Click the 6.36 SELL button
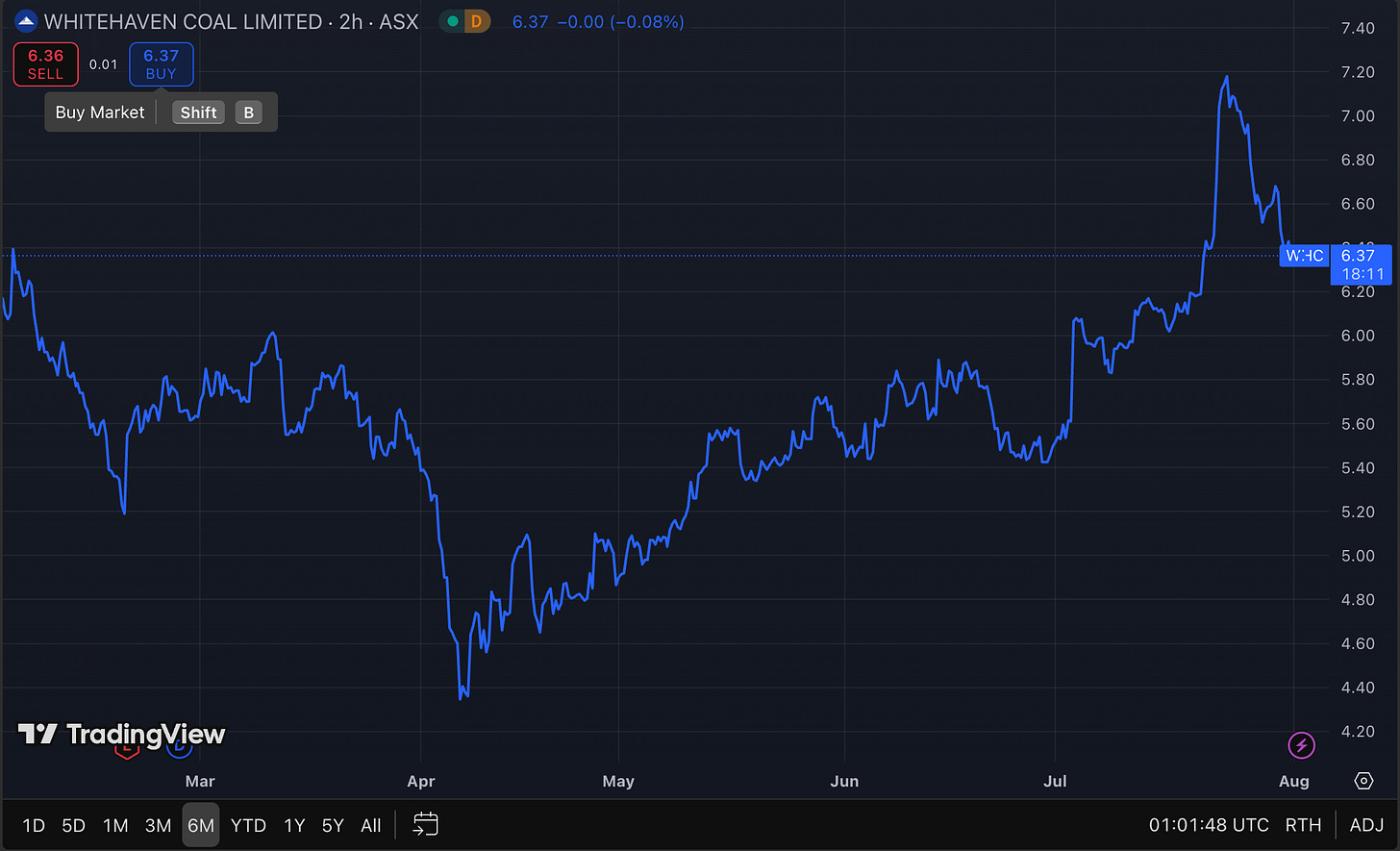This screenshot has height=851, width=1400. point(45,64)
